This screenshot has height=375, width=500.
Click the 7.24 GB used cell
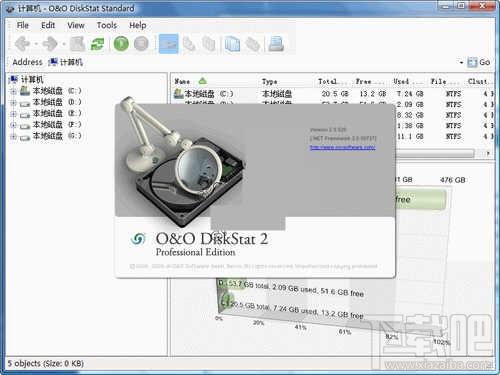(x=410, y=94)
